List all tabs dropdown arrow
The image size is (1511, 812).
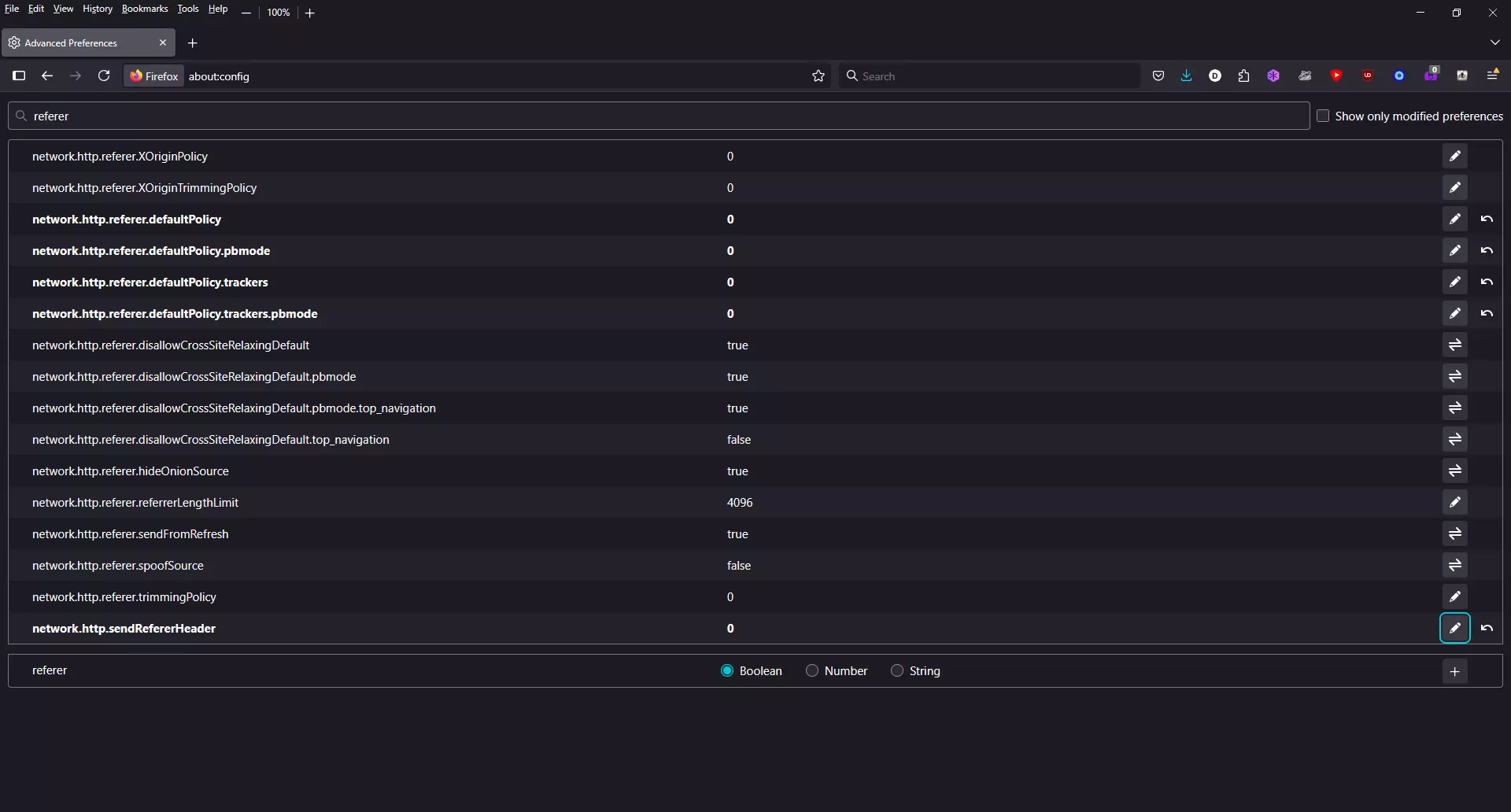[x=1494, y=42]
